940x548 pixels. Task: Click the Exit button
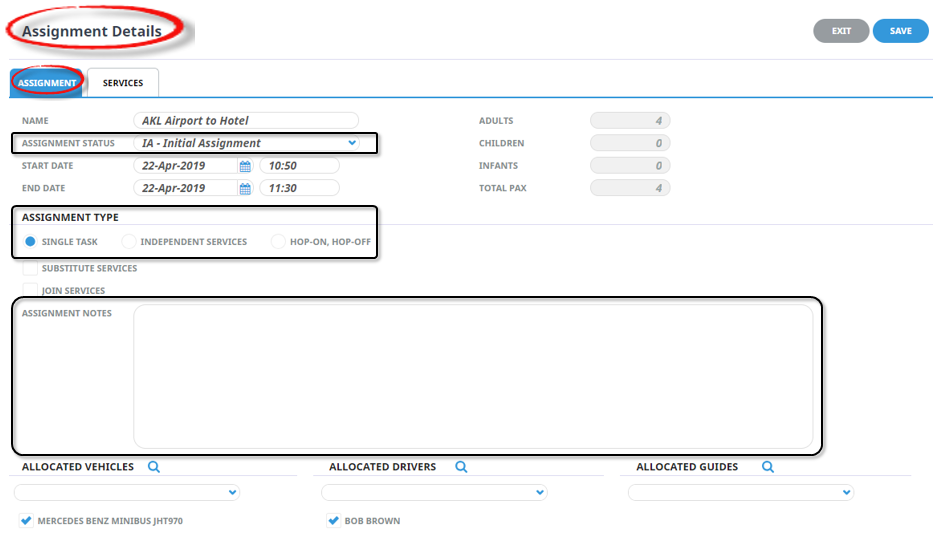pyautogui.click(x=841, y=31)
